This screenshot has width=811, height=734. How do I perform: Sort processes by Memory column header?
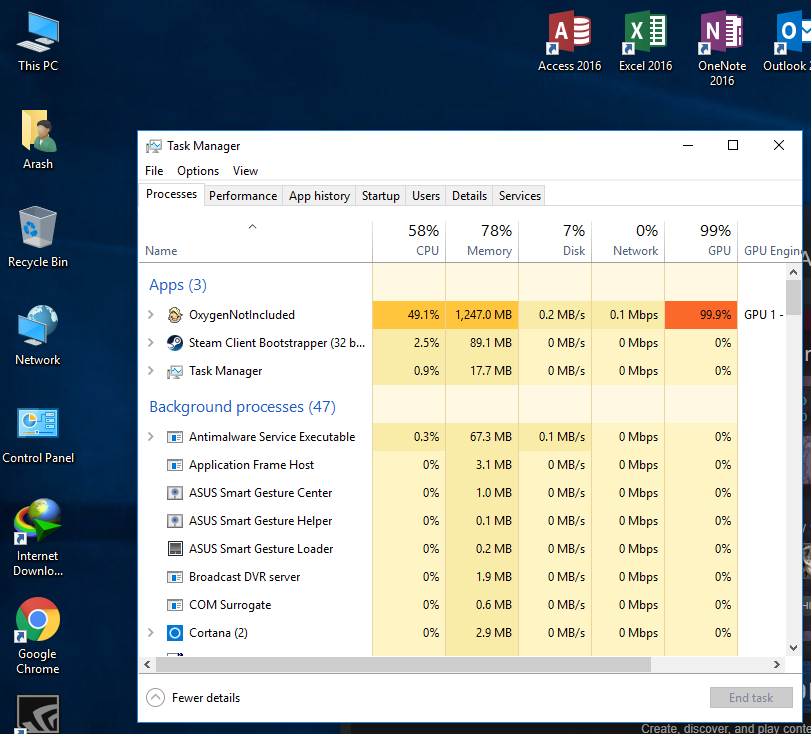click(x=482, y=241)
